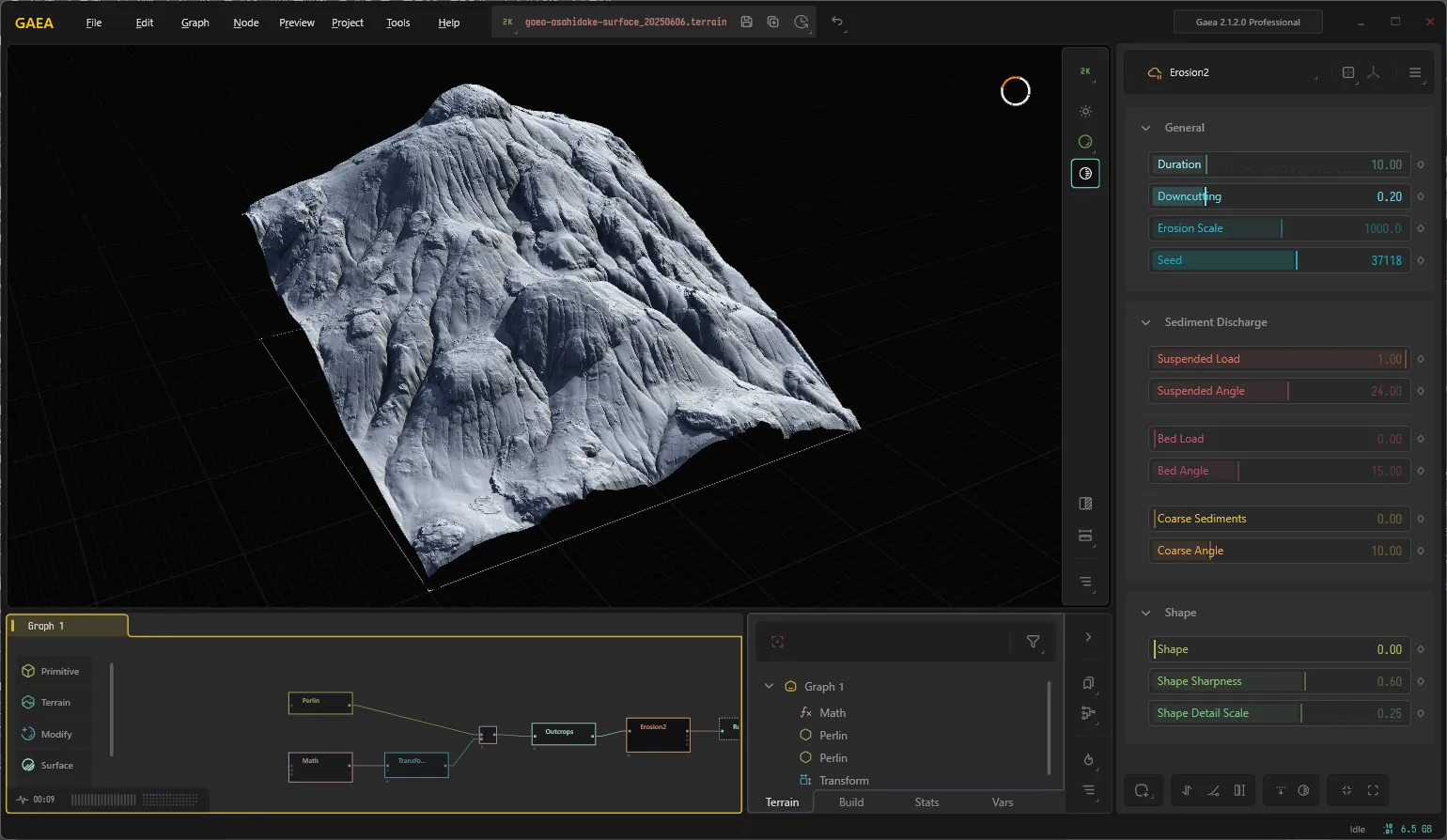Toggle the selected shading mode button
This screenshot has height=840, width=1447.
click(1085, 173)
